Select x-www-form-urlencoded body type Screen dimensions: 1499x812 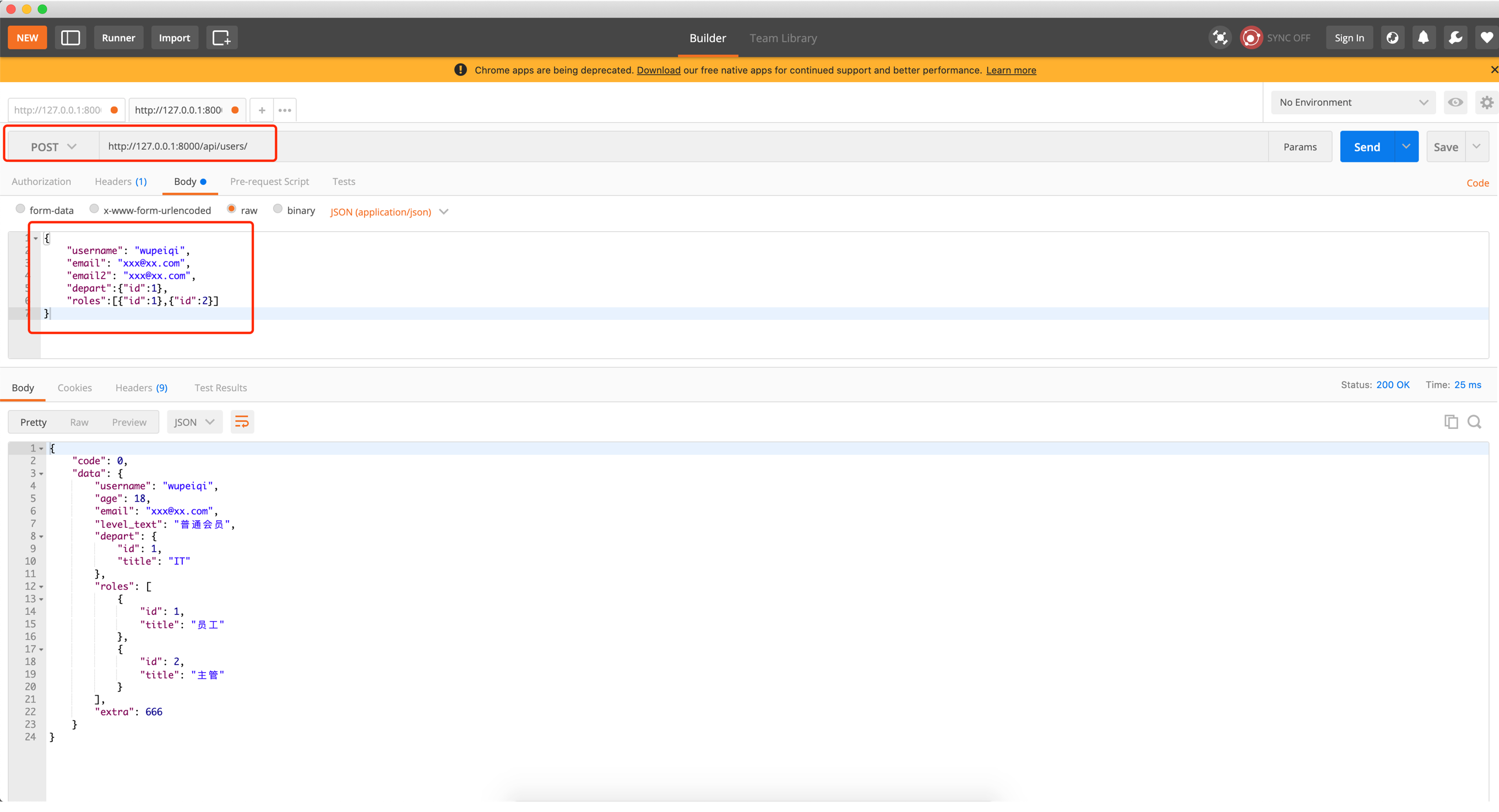point(94,209)
